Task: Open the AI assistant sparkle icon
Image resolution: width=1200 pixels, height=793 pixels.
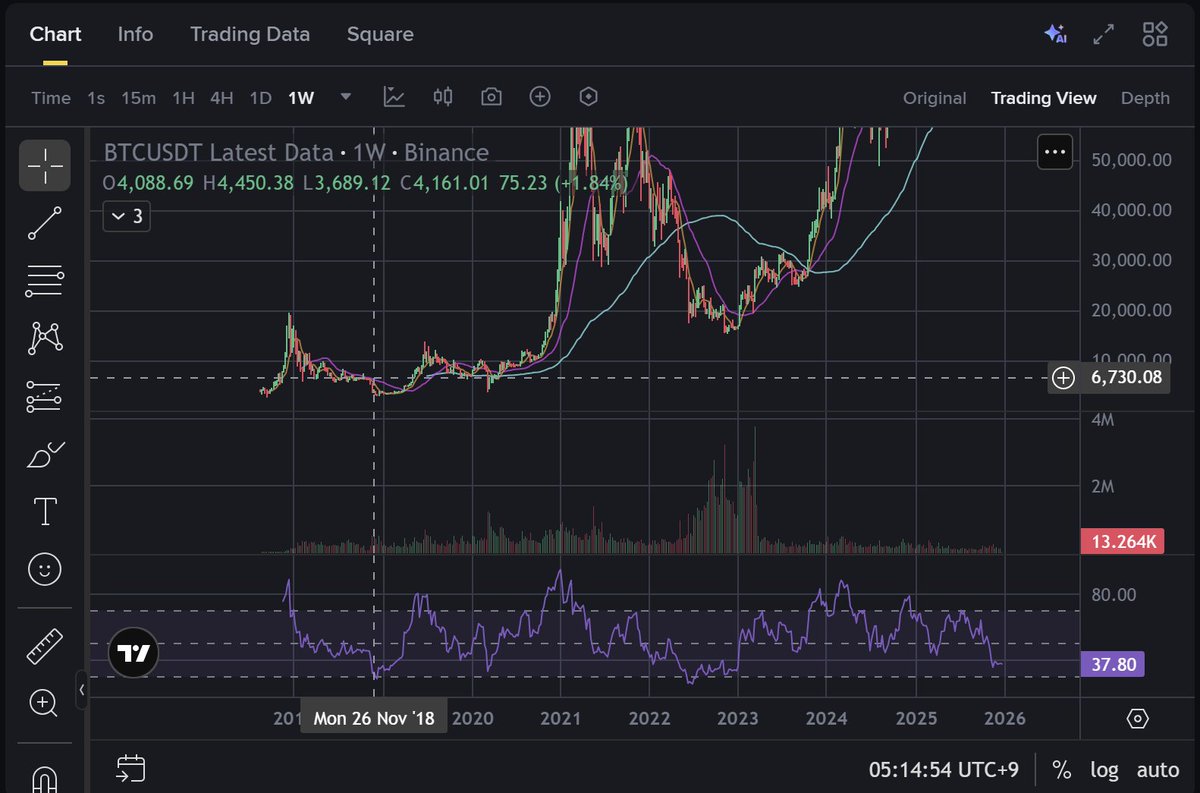Action: tap(1055, 34)
